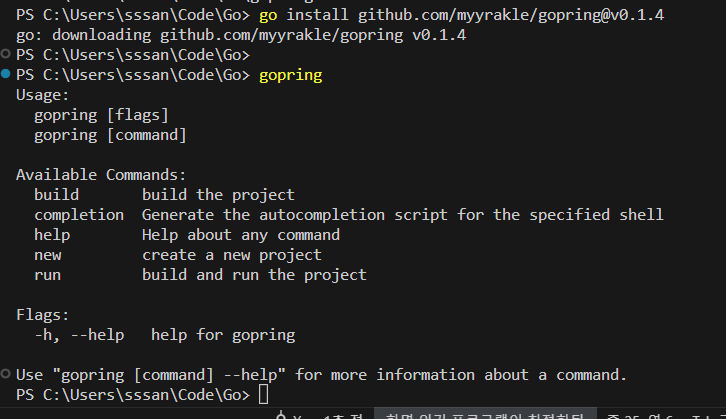Click the 'Available Commands:' heading
The image size is (726, 419).
(x=101, y=175)
